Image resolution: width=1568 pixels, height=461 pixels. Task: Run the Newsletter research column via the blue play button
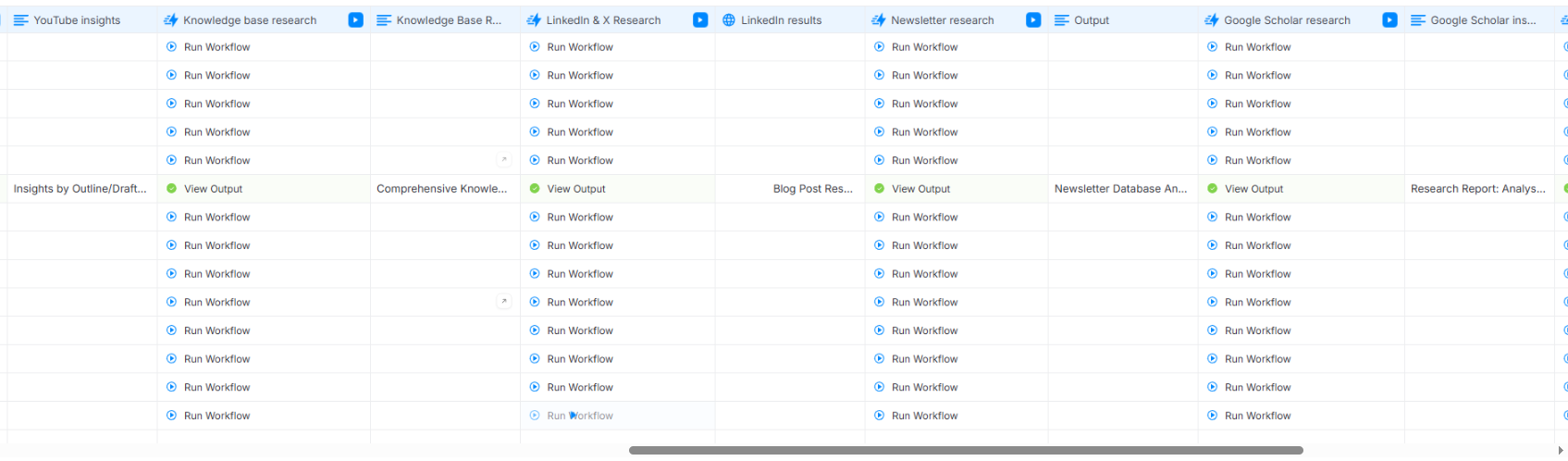tap(1033, 20)
